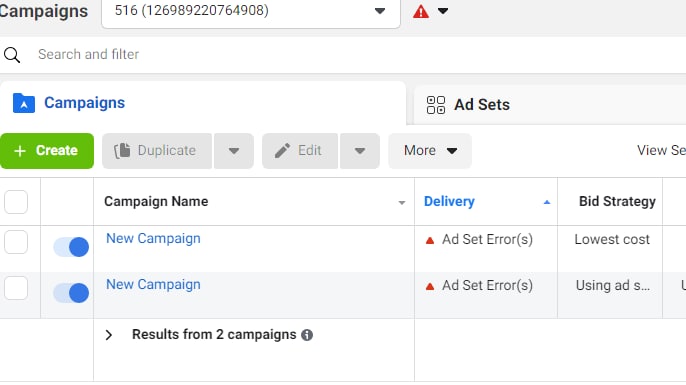Screen dimensions: 686x385
Task: Tick the select-all checkbox in table header
Action: 16,202
